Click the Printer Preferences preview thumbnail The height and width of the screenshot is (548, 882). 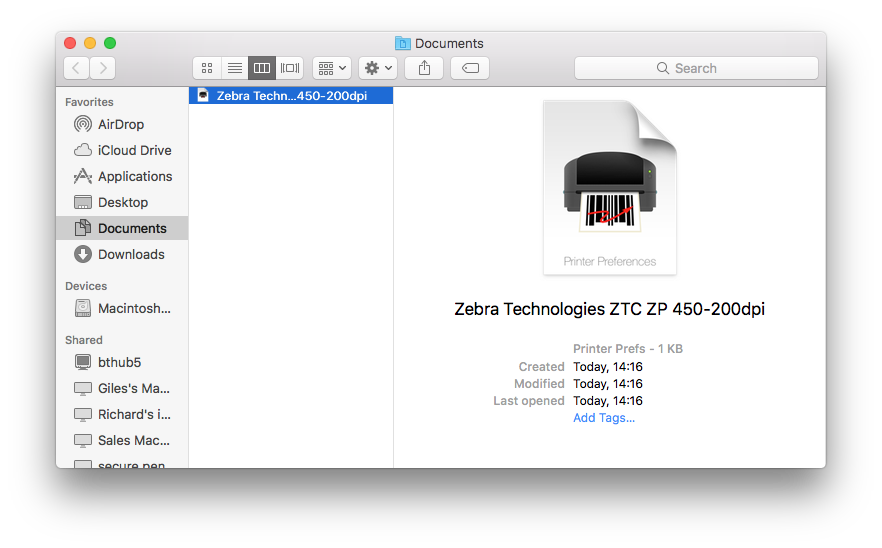[x=610, y=187]
